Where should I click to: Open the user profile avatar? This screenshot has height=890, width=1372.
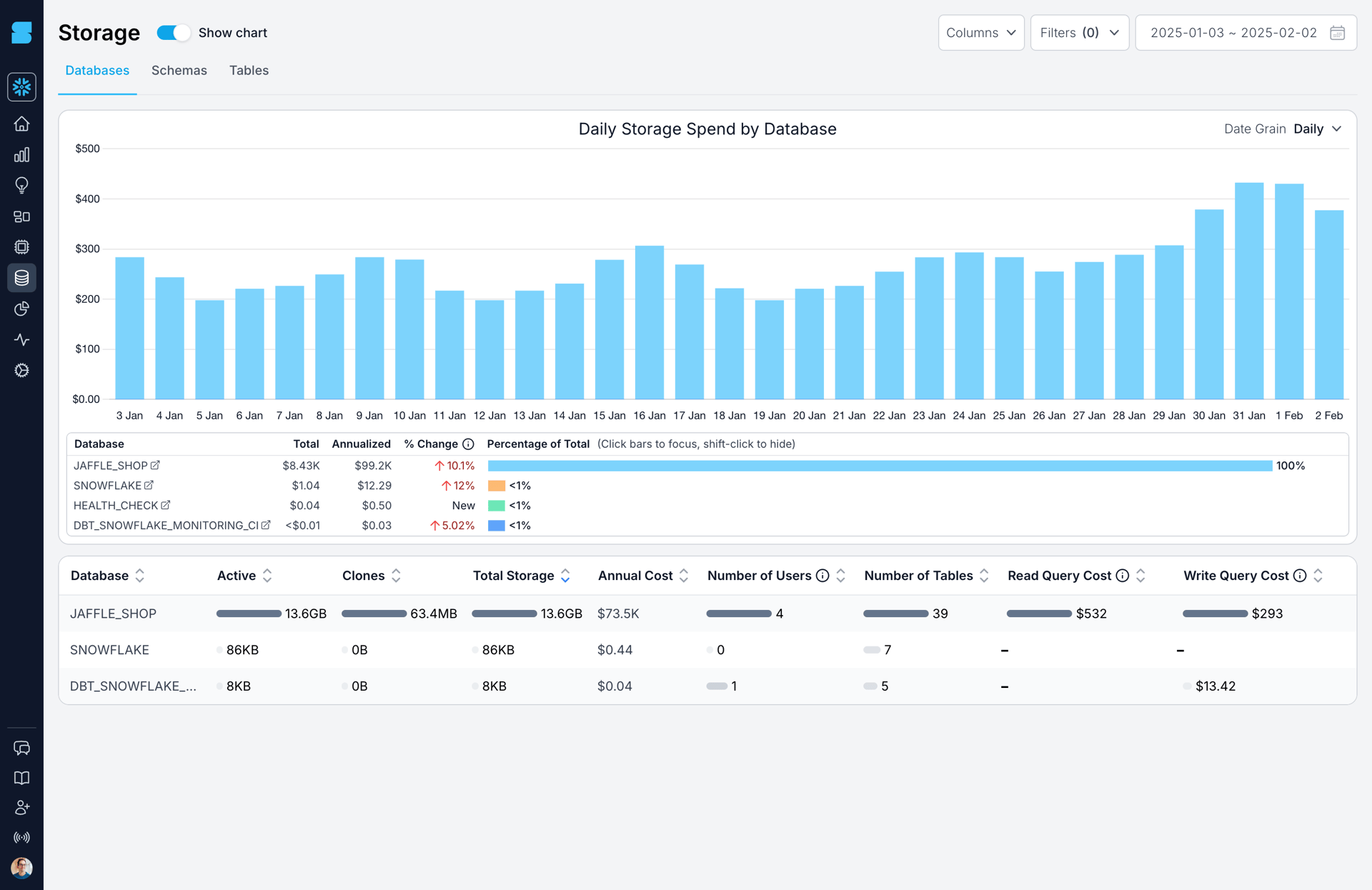point(21,868)
